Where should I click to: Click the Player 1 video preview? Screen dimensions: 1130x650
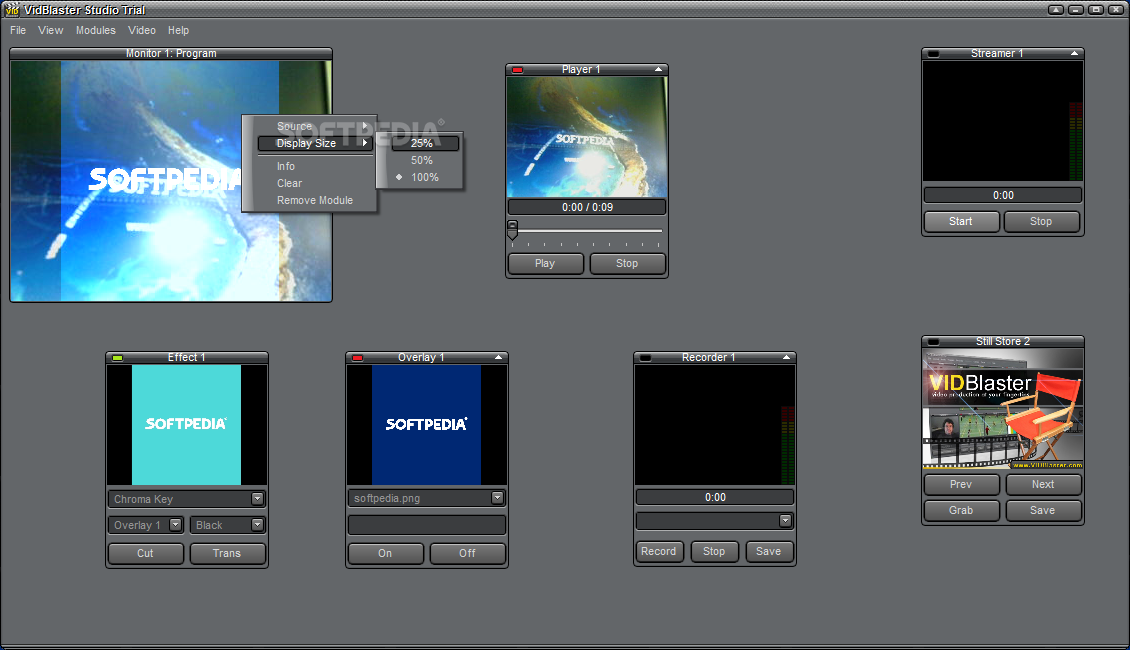(587, 137)
